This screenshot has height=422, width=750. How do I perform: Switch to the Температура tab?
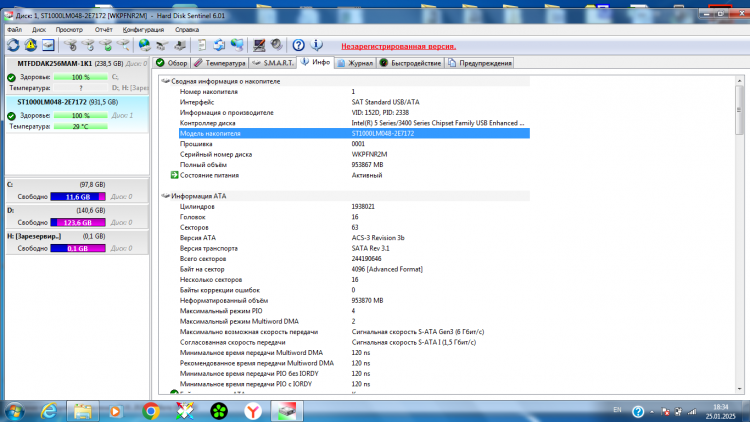(x=220, y=63)
